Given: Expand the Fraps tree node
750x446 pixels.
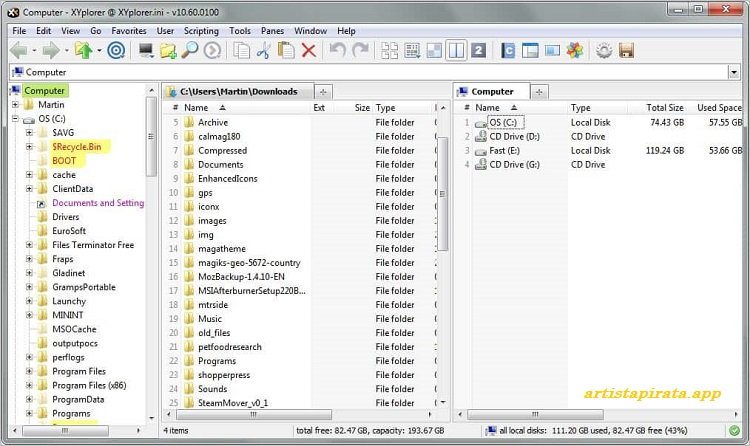Looking at the screenshot, I should [x=29, y=259].
